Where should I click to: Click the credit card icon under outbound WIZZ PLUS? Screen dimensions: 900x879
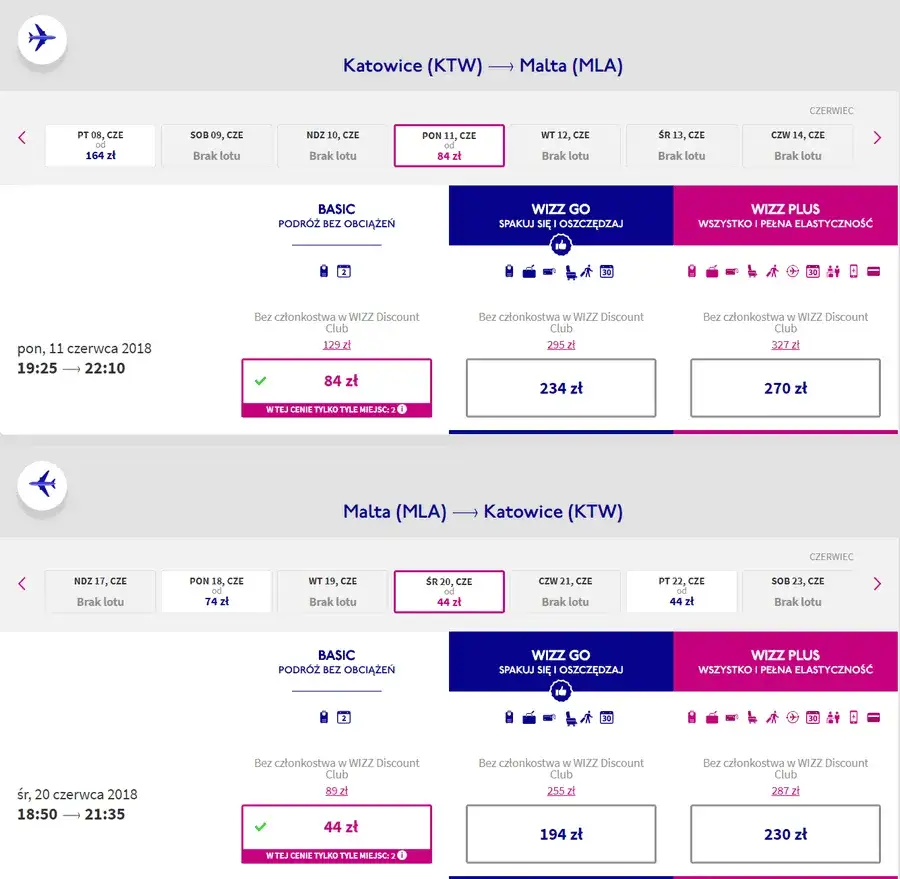point(873,271)
